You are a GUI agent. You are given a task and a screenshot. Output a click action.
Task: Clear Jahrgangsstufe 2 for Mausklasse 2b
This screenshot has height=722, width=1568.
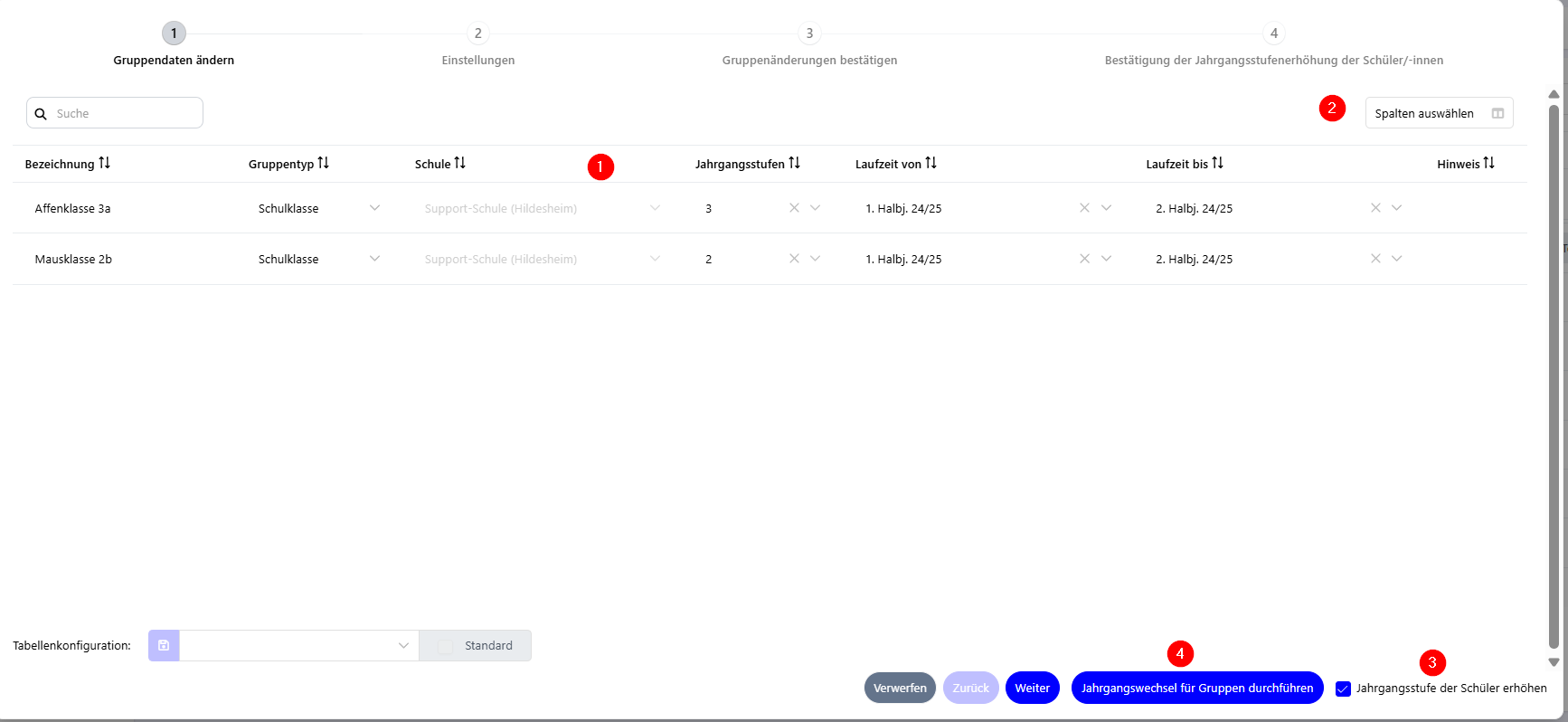[x=794, y=259]
